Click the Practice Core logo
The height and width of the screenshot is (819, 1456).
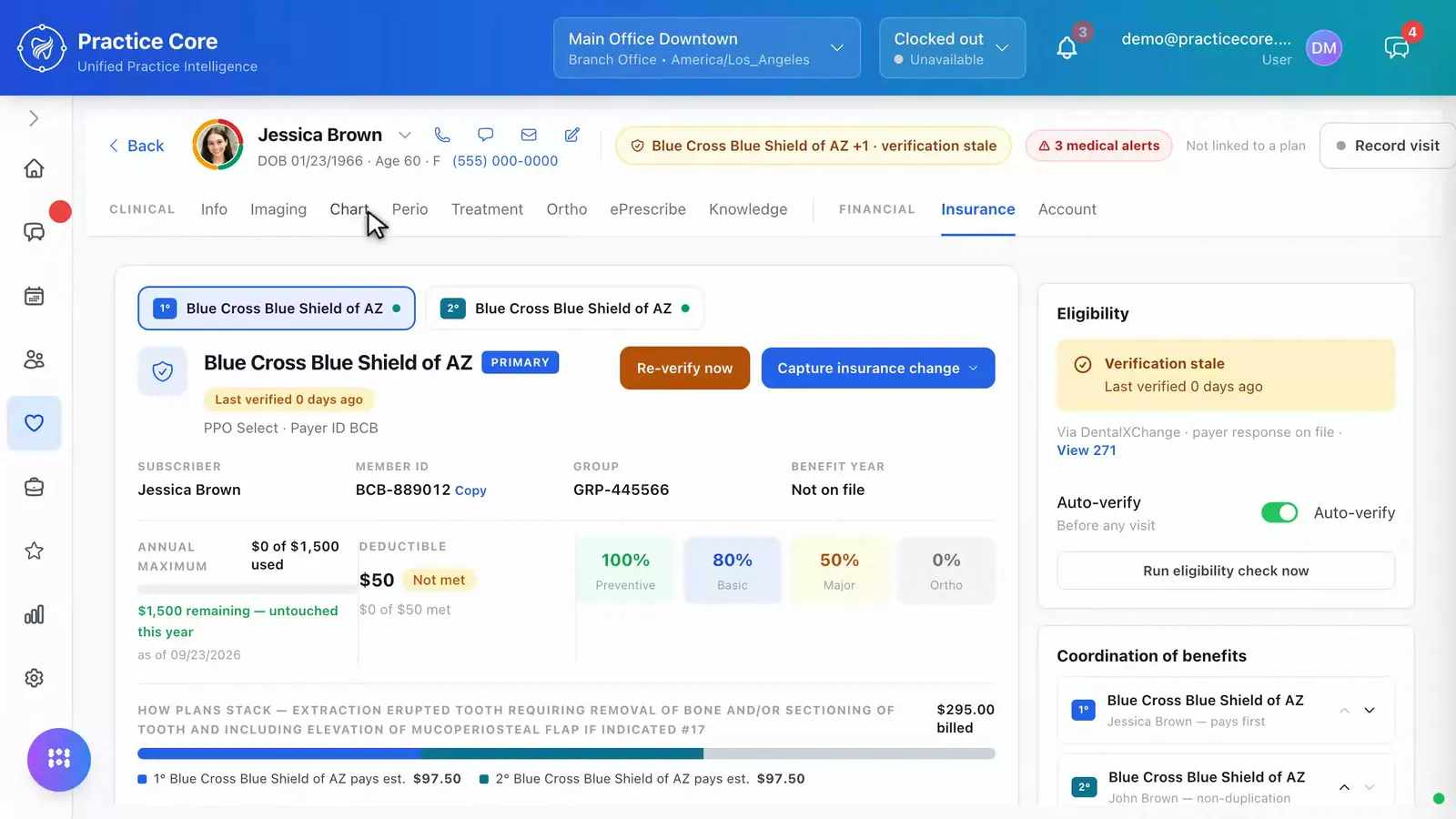click(42, 48)
